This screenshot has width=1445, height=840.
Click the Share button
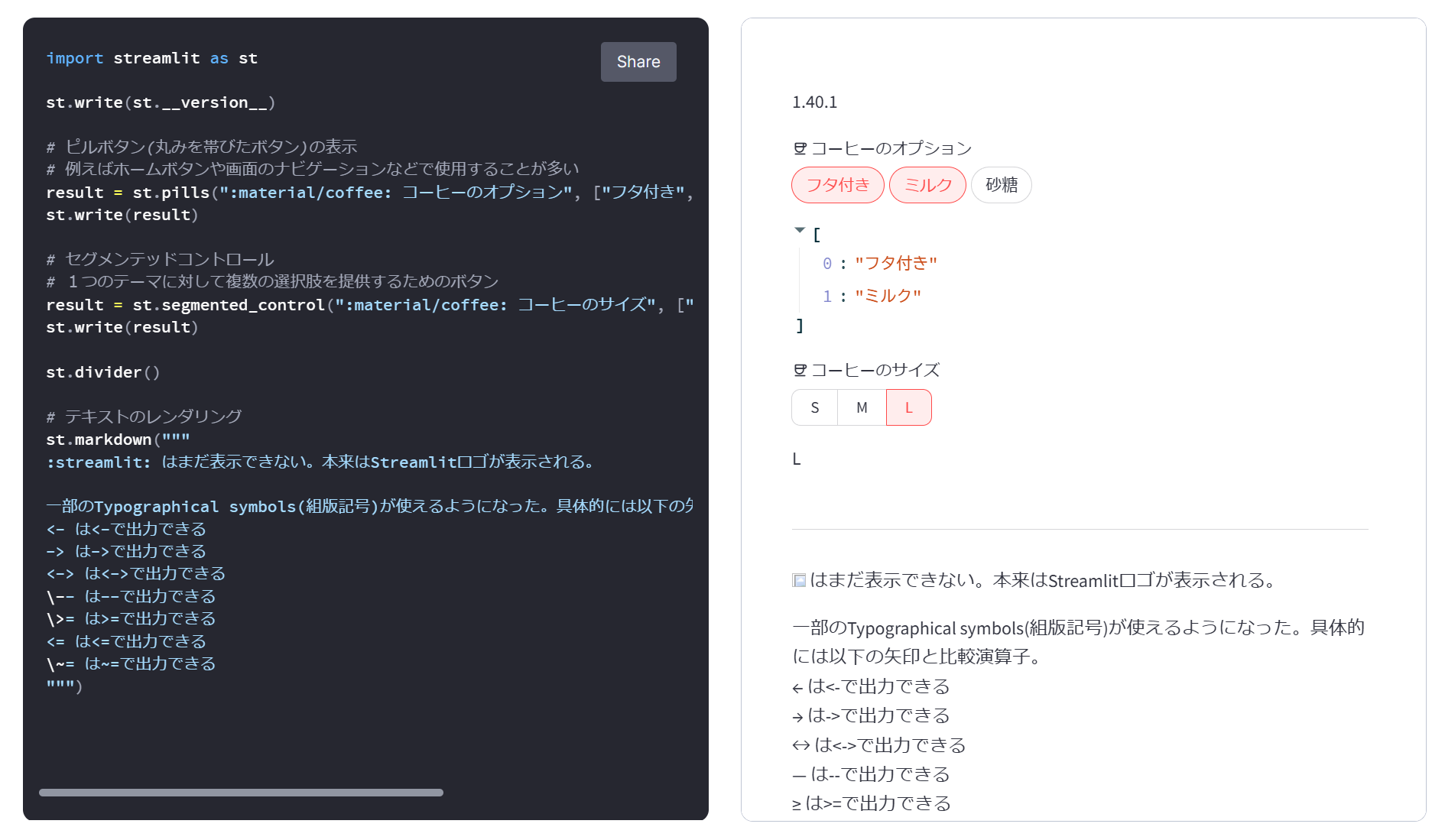click(x=638, y=62)
